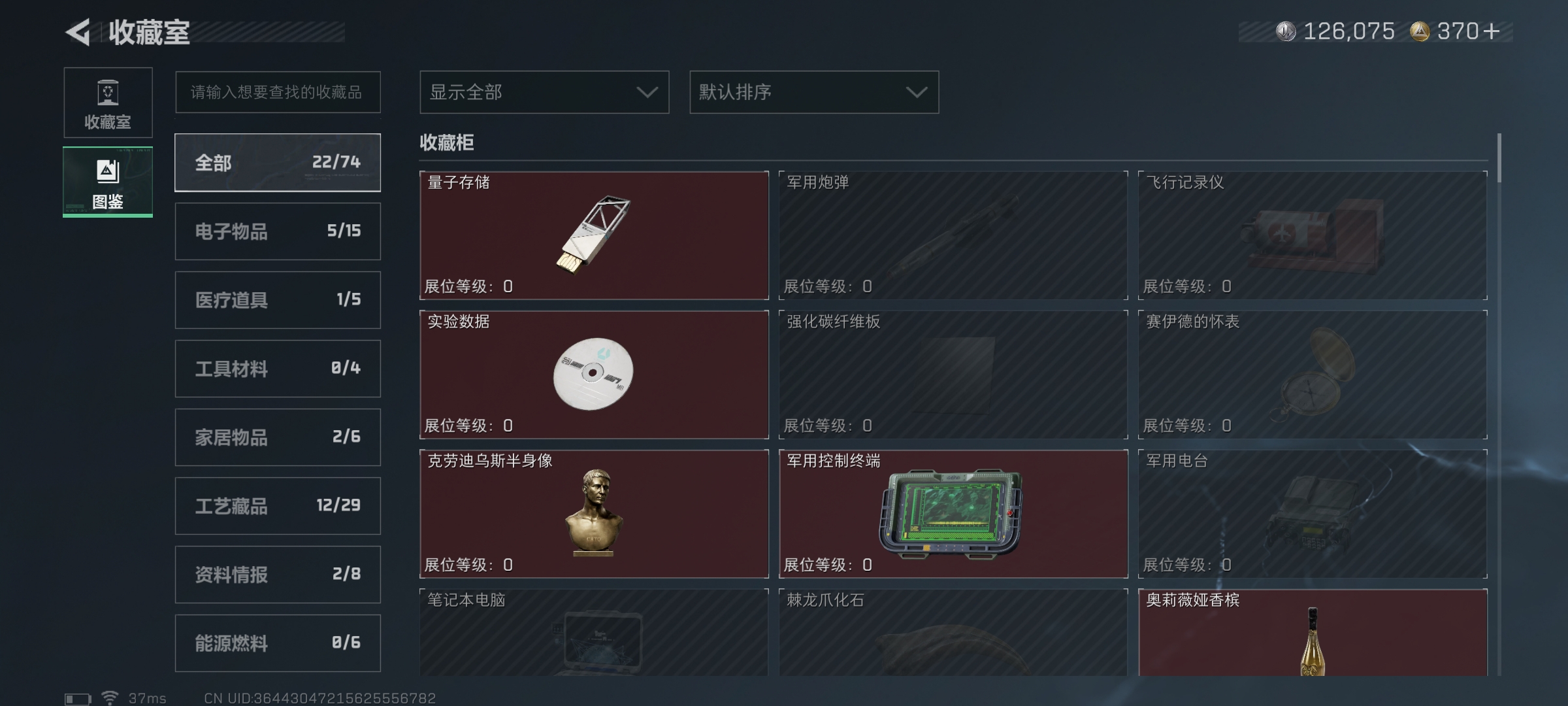The height and width of the screenshot is (706, 1568).
Task: Select the 量子存储 USB drive item
Action: pos(594,235)
